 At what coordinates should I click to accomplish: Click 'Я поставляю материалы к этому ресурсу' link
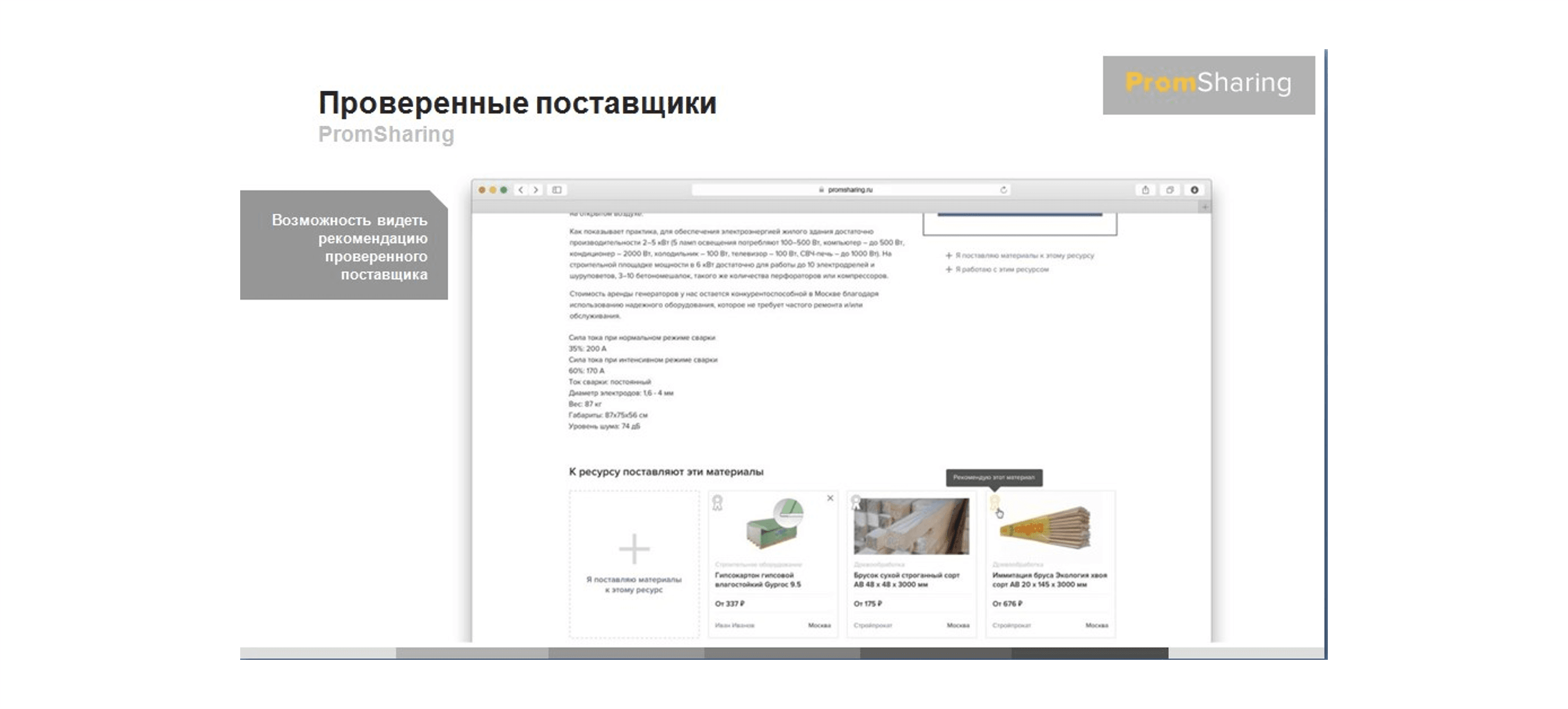click(x=1024, y=256)
